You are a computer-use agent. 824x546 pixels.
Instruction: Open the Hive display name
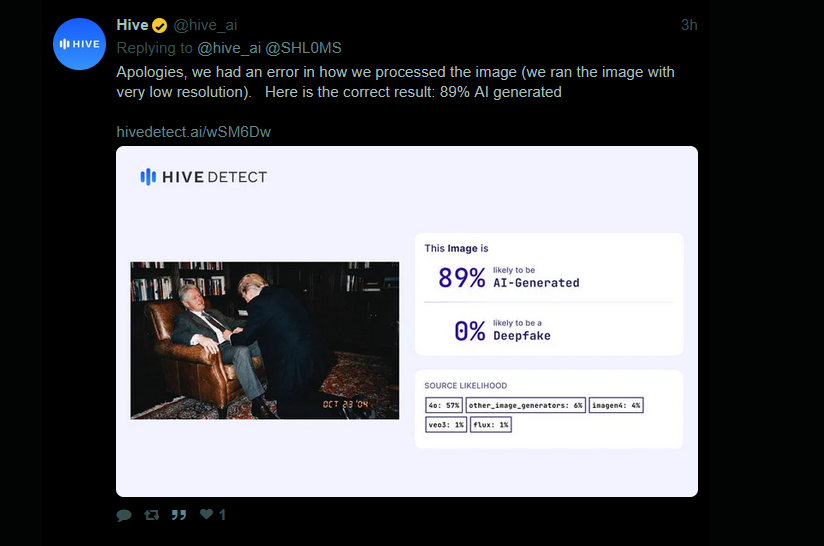point(132,25)
